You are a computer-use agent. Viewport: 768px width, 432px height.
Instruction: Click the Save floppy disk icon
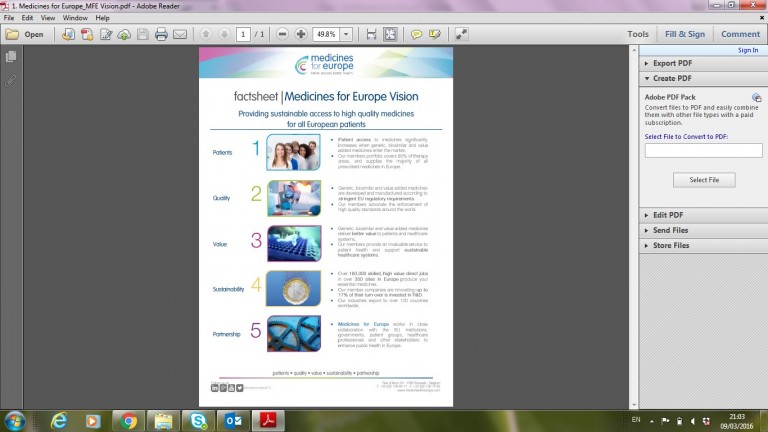click(143, 34)
